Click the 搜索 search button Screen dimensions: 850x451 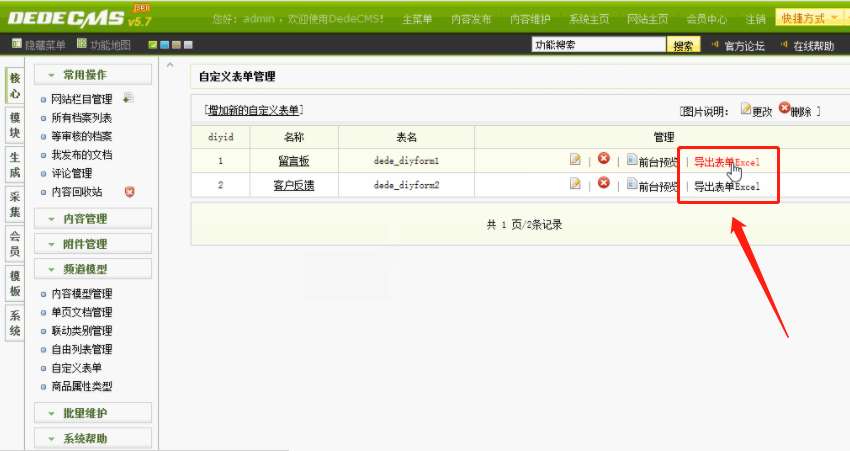(x=683, y=45)
